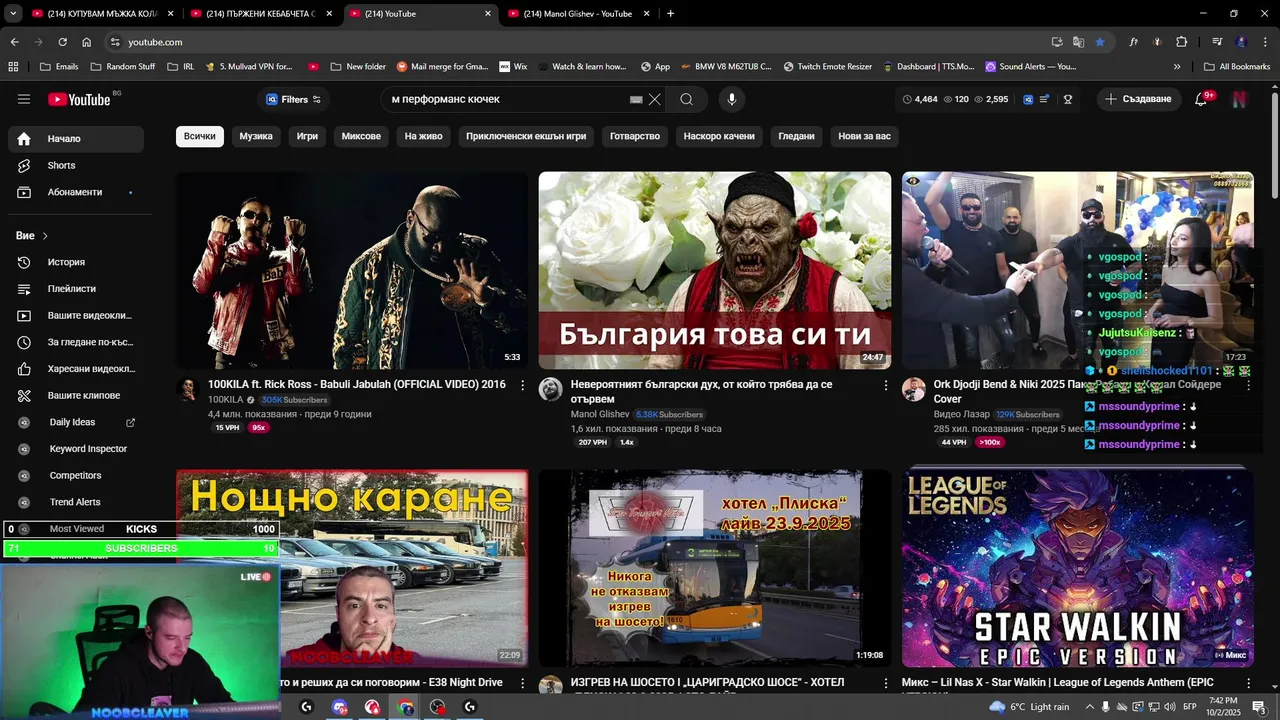Click the blue vidIQ icon beside stats
Screen dimensions: 1280x720
pyautogui.click(x=1028, y=99)
